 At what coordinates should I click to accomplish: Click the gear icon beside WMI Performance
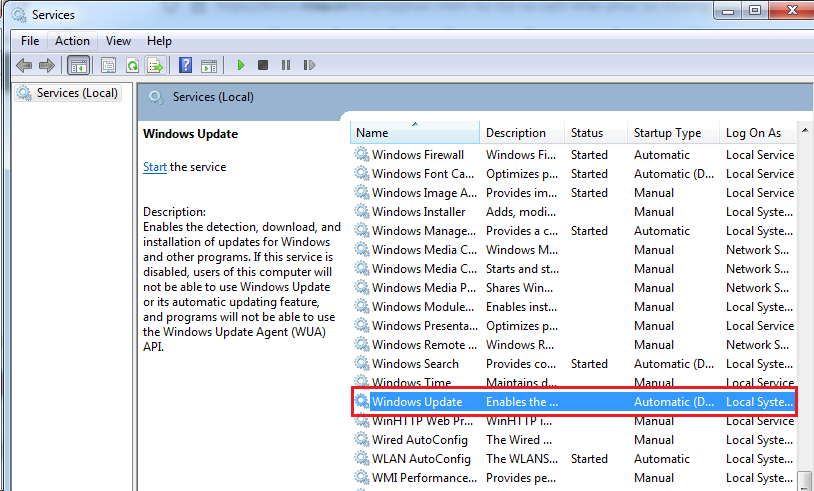pyautogui.click(x=362, y=477)
